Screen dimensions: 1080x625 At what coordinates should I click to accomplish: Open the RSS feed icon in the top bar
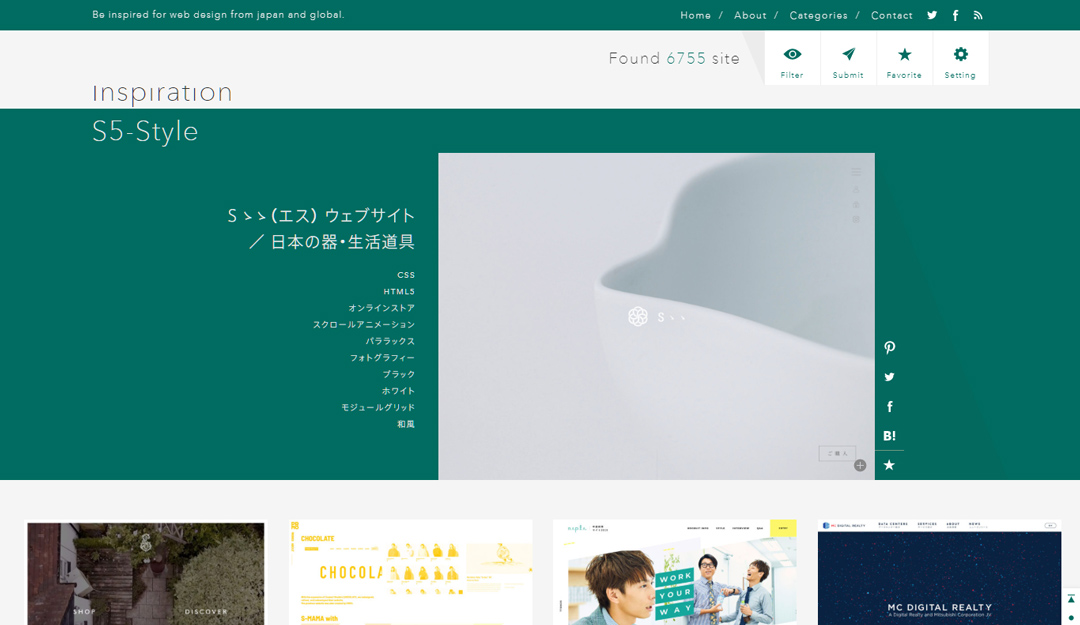977,15
